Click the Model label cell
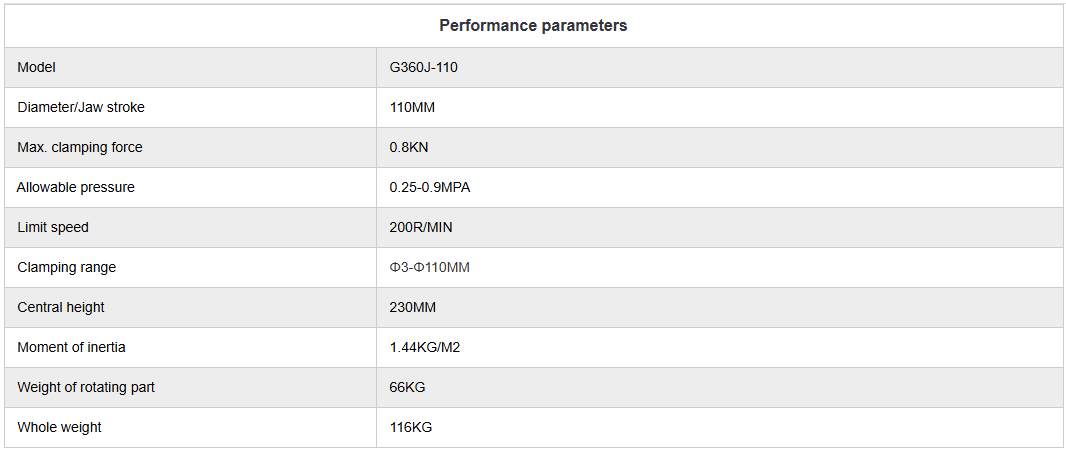This screenshot has width=1066, height=449. (x=37, y=67)
